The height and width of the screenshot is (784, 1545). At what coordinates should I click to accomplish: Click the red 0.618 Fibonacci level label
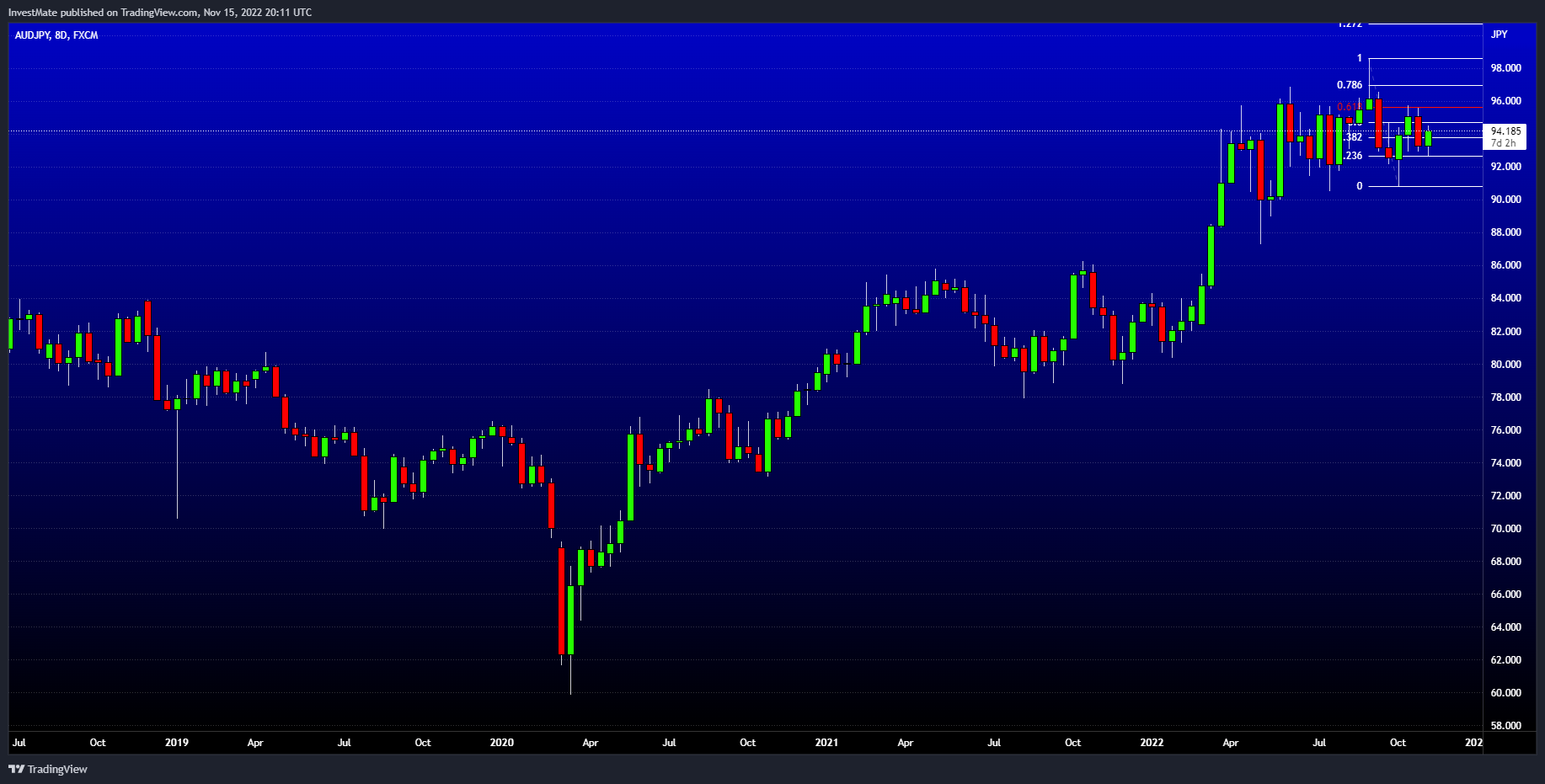point(1350,107)
